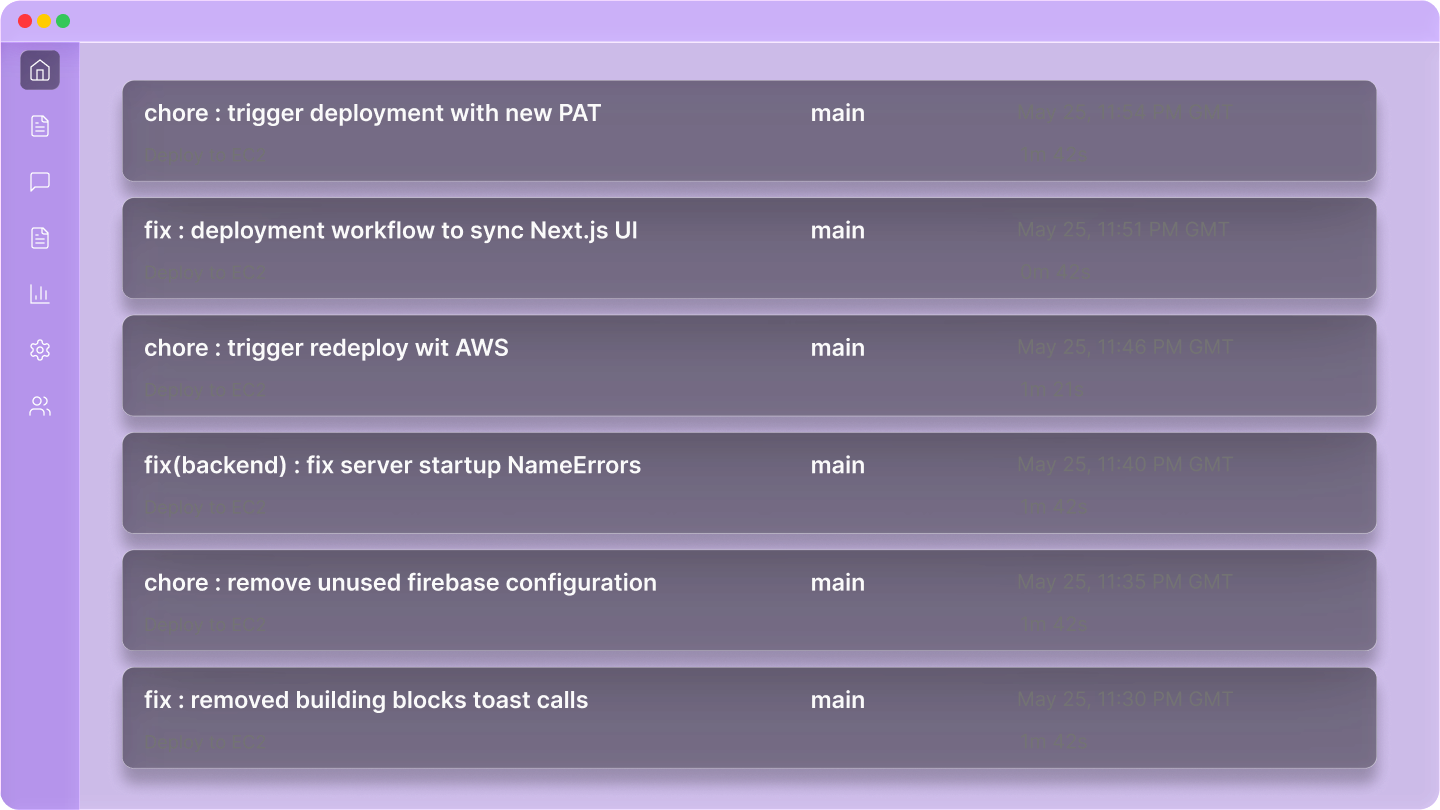Open the chat bubble icon in the sidebar
This screenshot has height=810, width=1440.
tap(40, 182)
